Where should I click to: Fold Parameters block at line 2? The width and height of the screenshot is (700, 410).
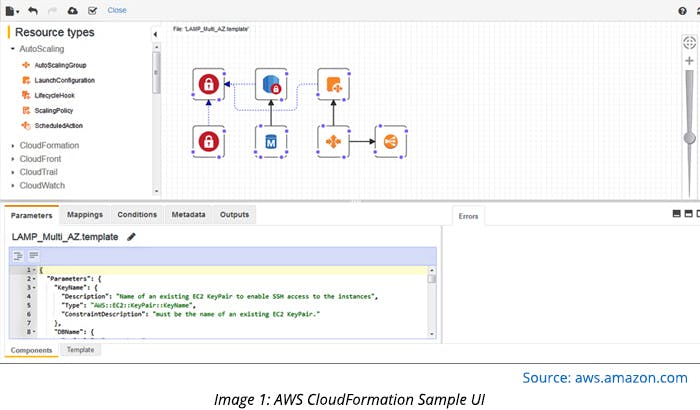pyautogui.click(x=34, y=279)
